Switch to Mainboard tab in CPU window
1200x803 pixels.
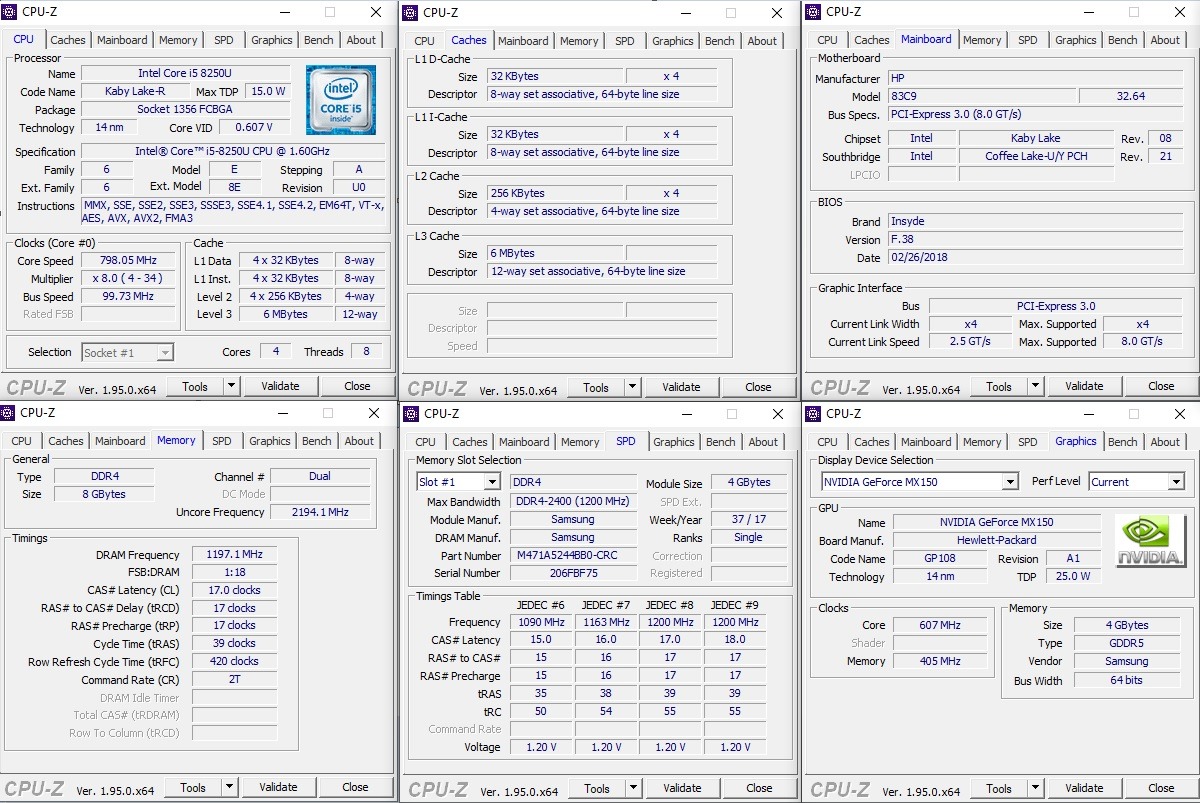(122, 40)
